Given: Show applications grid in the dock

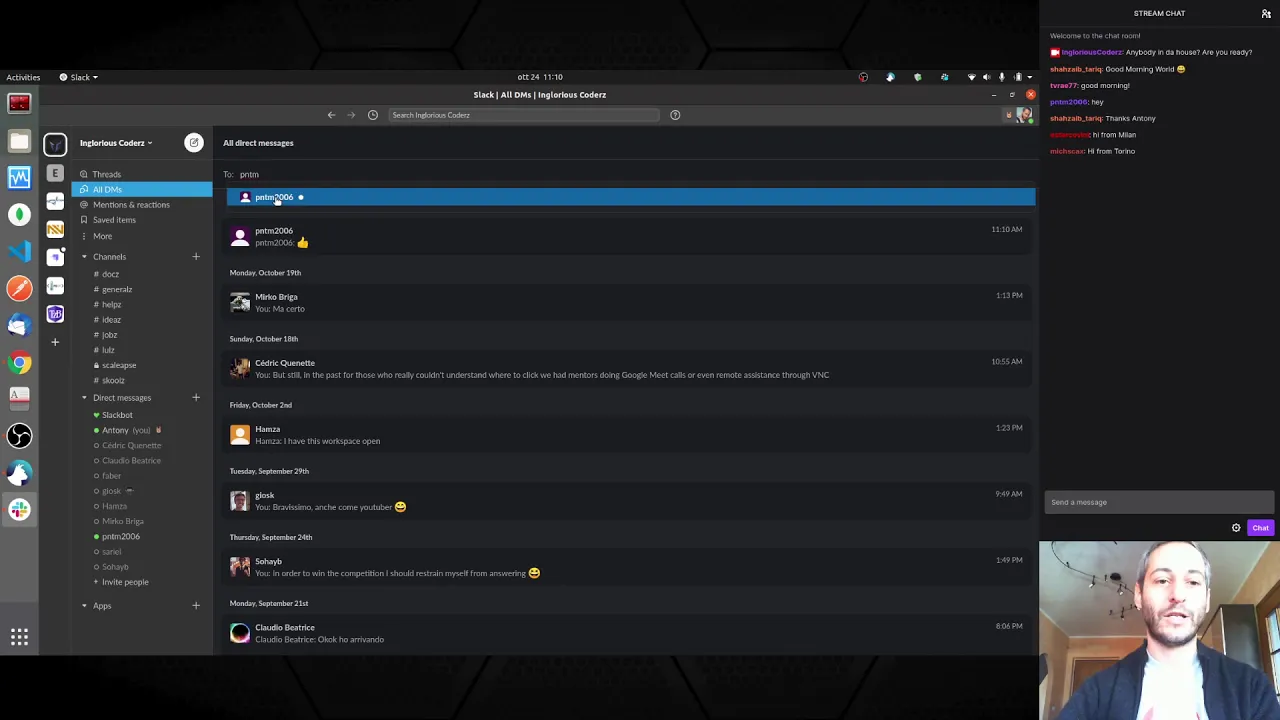Looking at the screenshot, I should click(x=19, y=636).
